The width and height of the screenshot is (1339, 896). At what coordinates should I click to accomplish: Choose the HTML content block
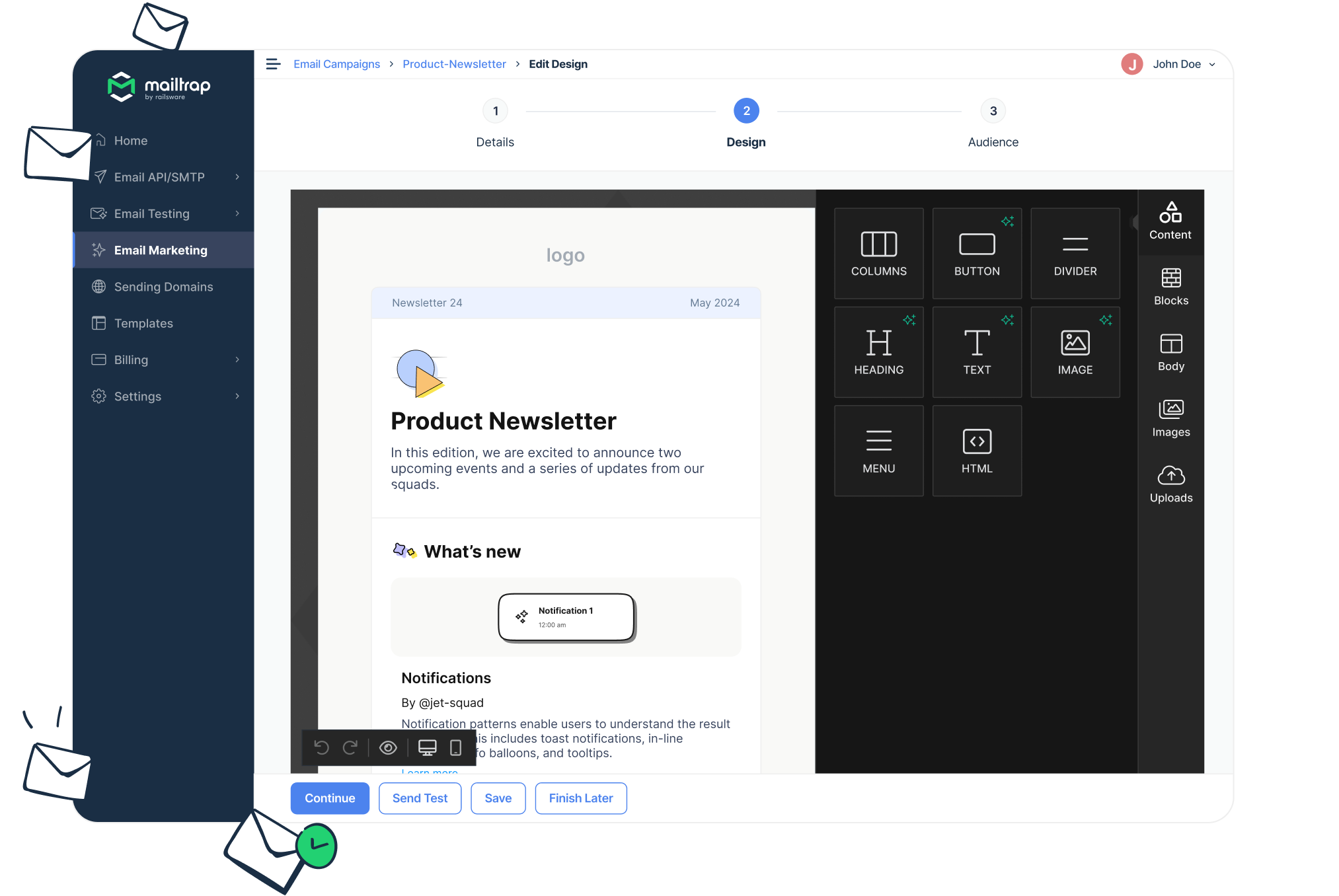tap(977, 451)
